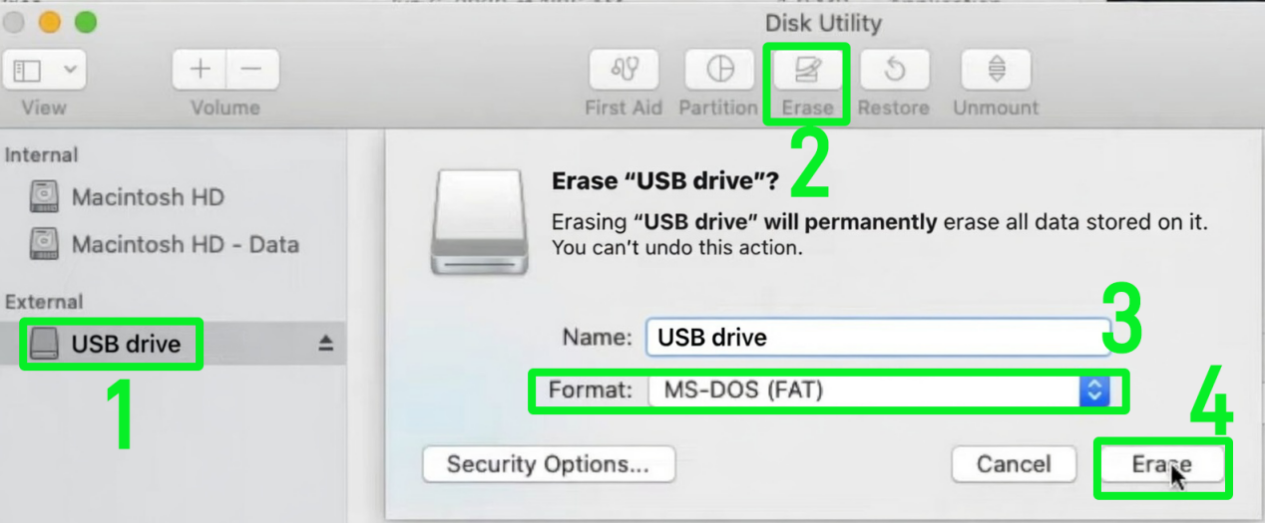Click the sidebar View icon

[x=28, y=71]
